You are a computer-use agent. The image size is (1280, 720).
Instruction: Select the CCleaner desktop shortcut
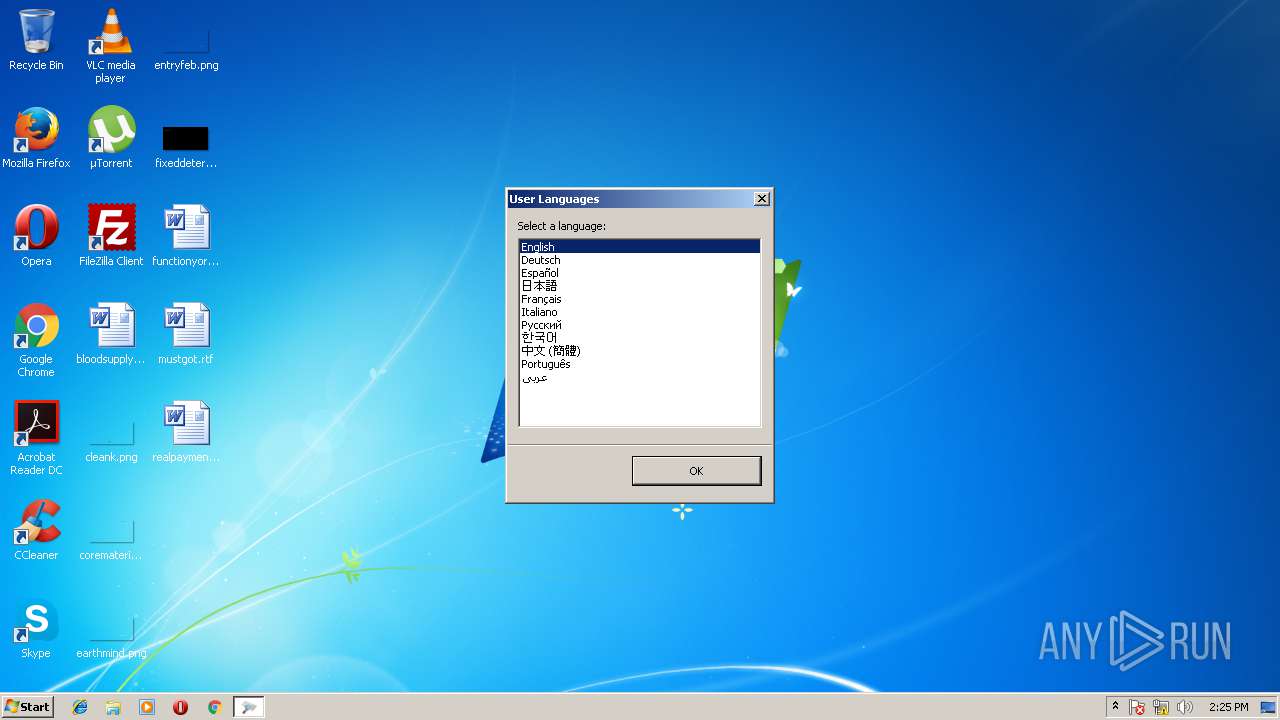[36, 530]
